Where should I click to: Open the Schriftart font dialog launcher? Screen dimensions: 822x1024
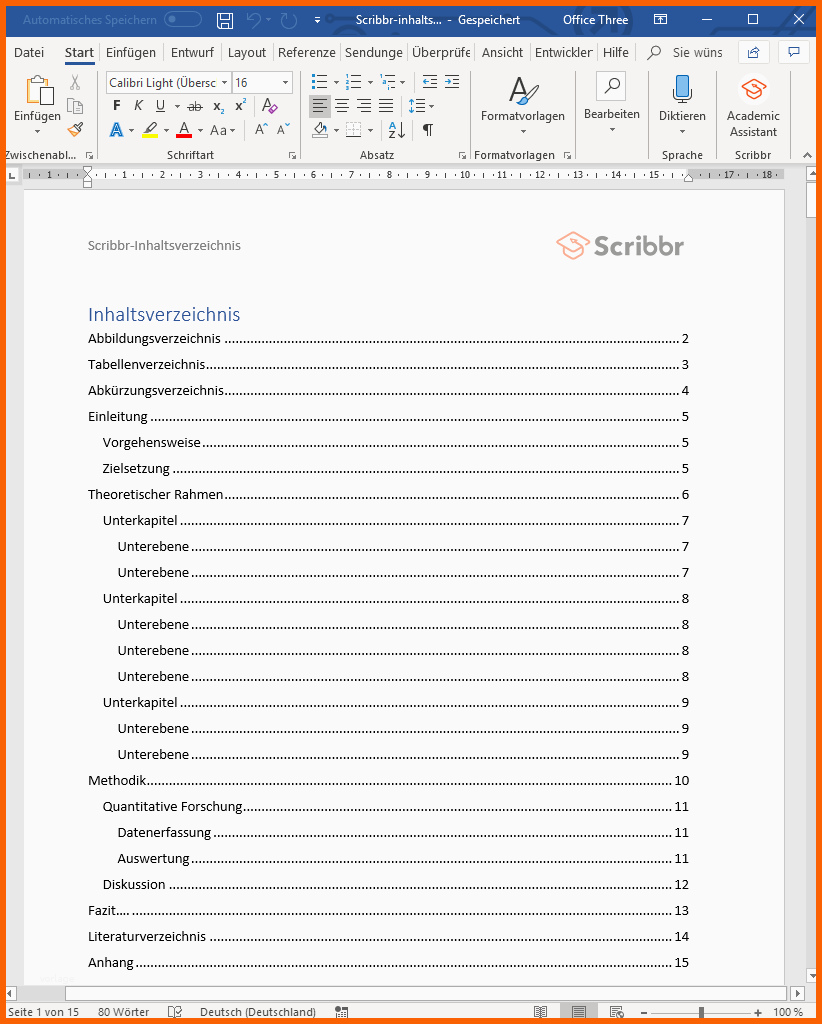tap(292, 155)
